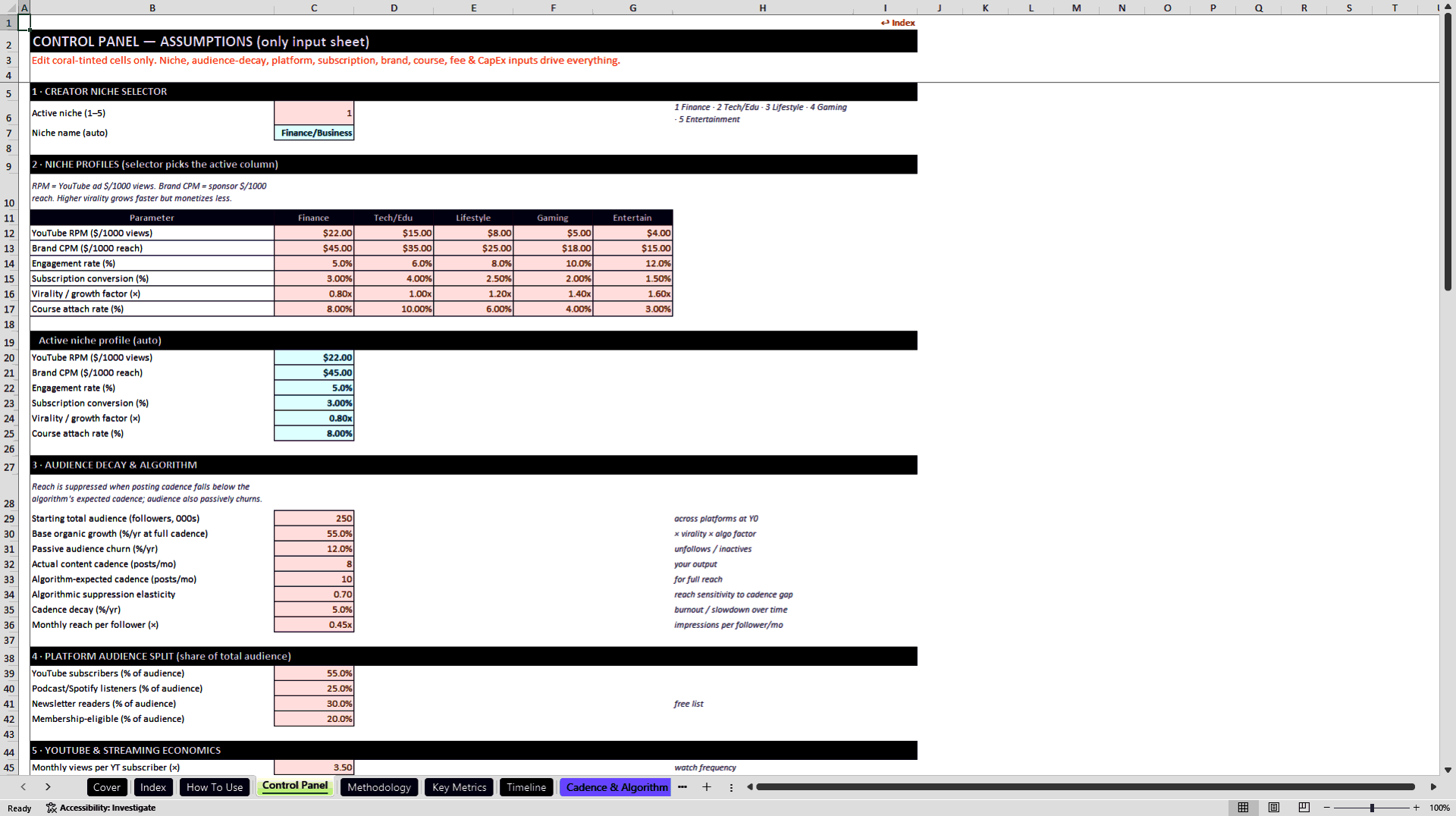The width and height of the screenshot is (1456, 816).
Task: Select Entertain virality factor 1.60x cell
Action: click(632, 293)
